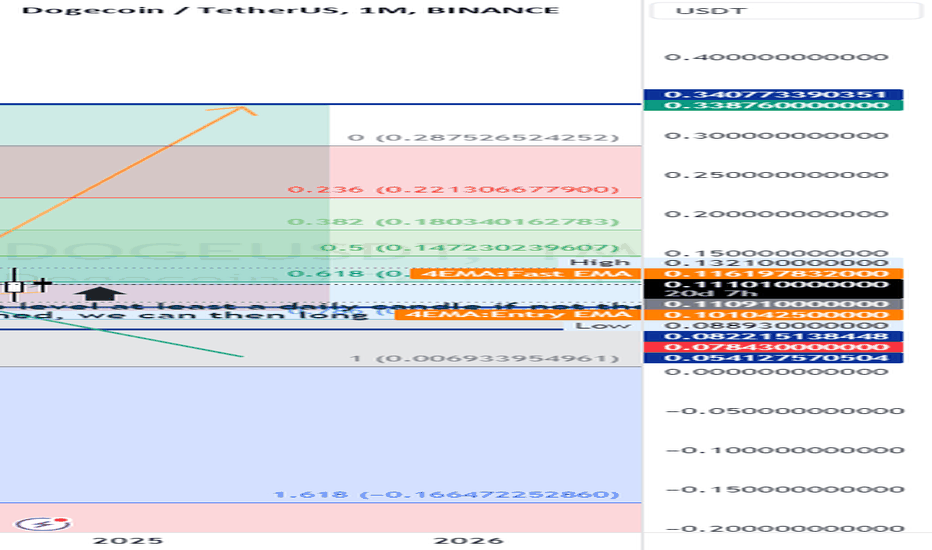Select the black up arrow drawing
Image resolution: width=932 pixels, height=550 pixels.
coord(99,293)
